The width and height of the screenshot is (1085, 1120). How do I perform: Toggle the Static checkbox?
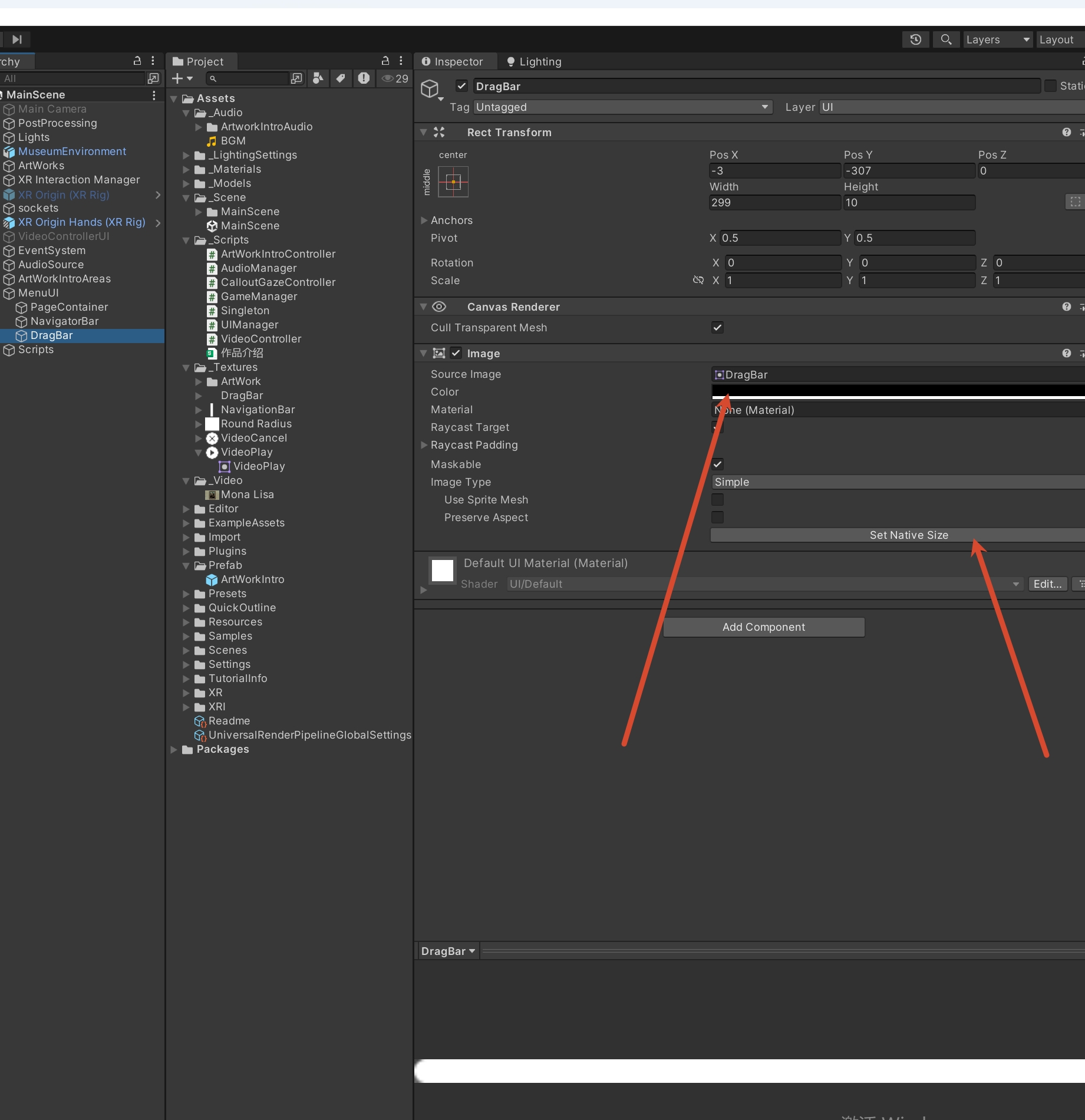(1050, 86)
